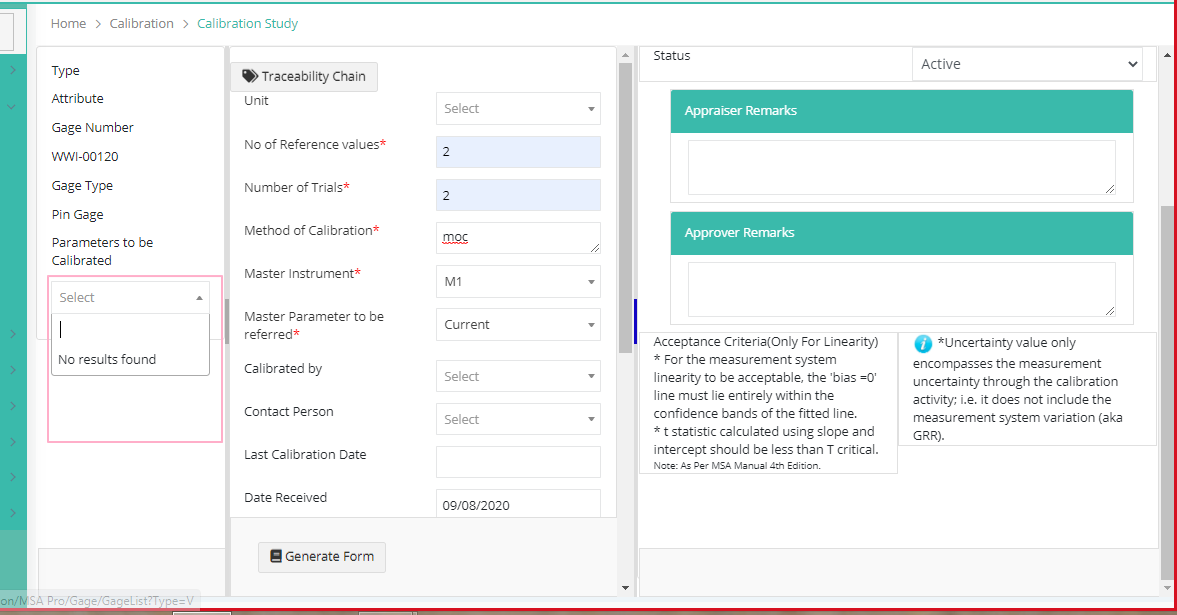Click scroll-up arrow of the middle panel

coord(625,56)
